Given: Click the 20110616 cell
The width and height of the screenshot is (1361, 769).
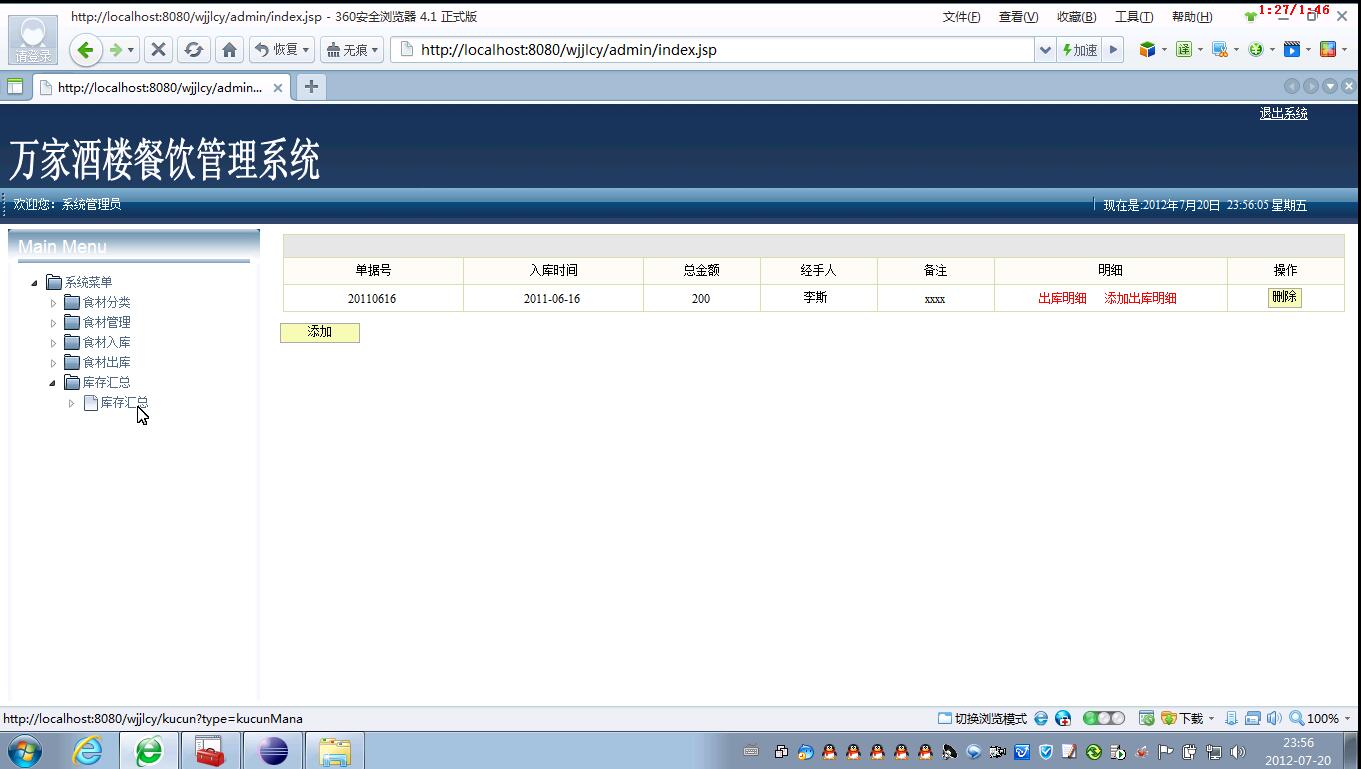Looking at the screenshot, I should [x=372, y=299].
